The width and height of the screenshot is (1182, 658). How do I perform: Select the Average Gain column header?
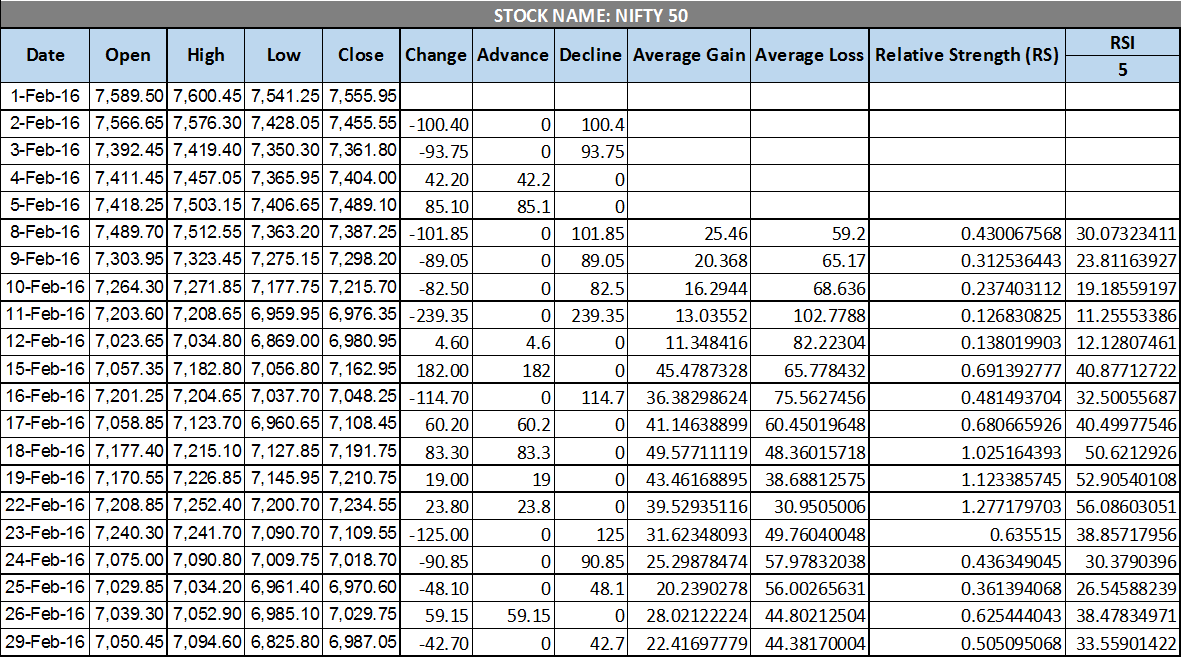[x=689, y=55]
